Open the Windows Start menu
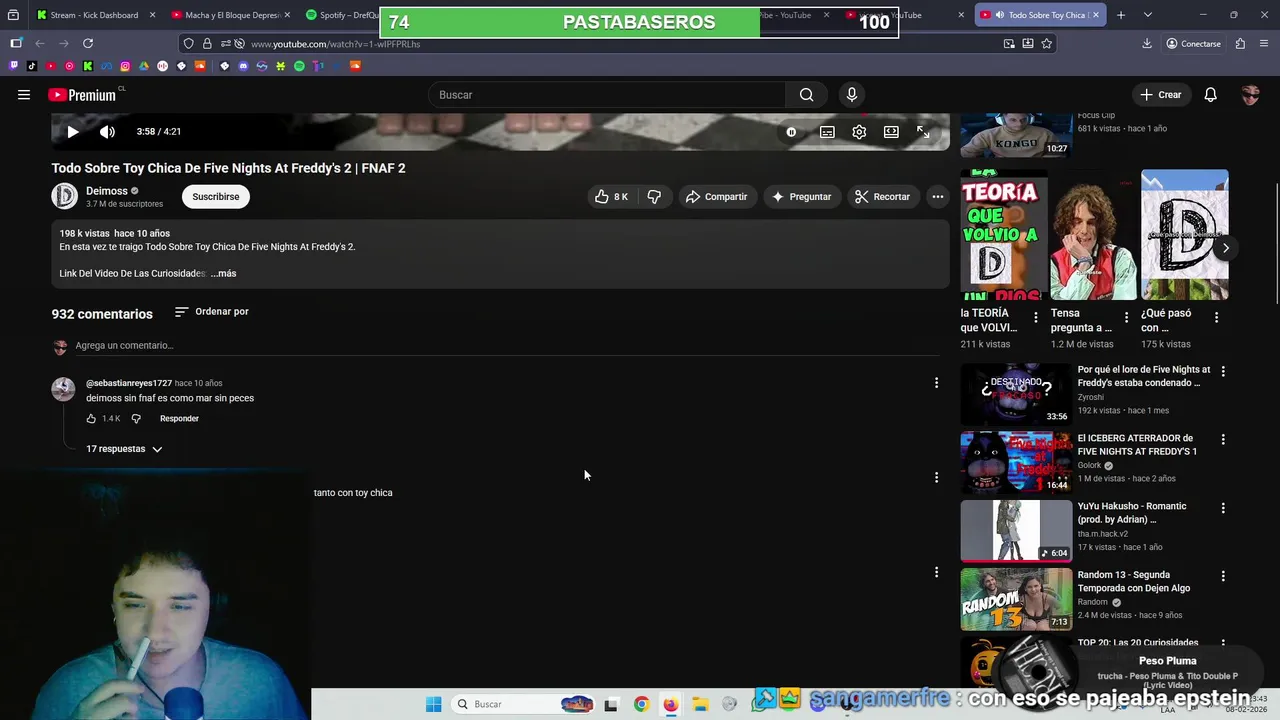Viewport: 1280px width, 720px height. click(433, 705)
